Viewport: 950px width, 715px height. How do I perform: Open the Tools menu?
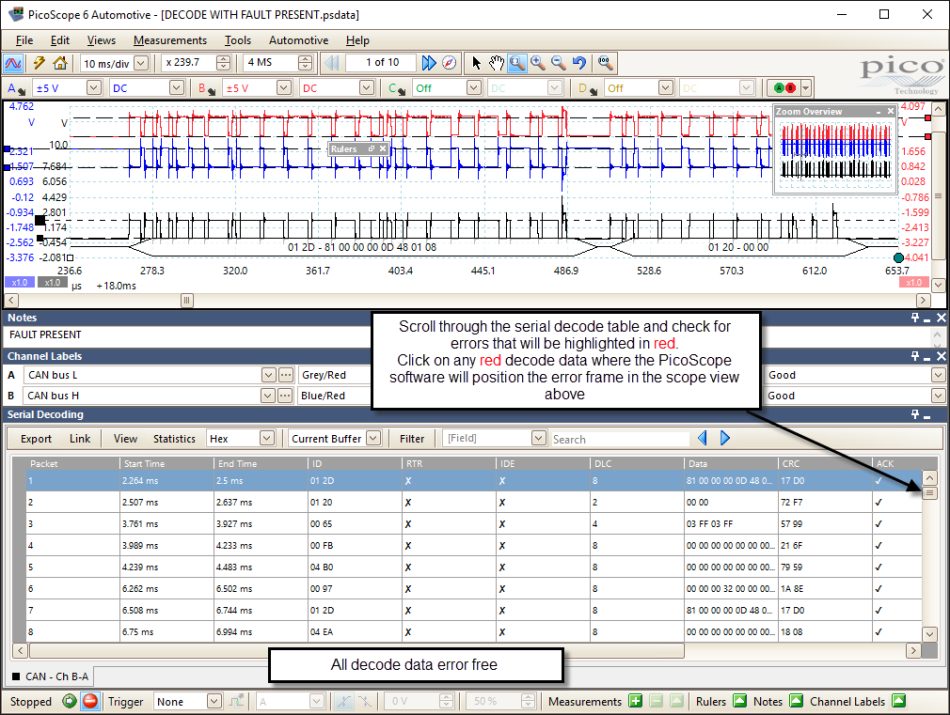point(238,41)
